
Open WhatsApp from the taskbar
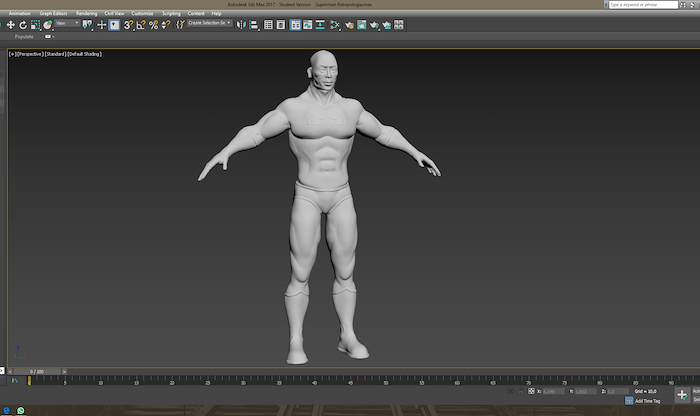point(21,410)
